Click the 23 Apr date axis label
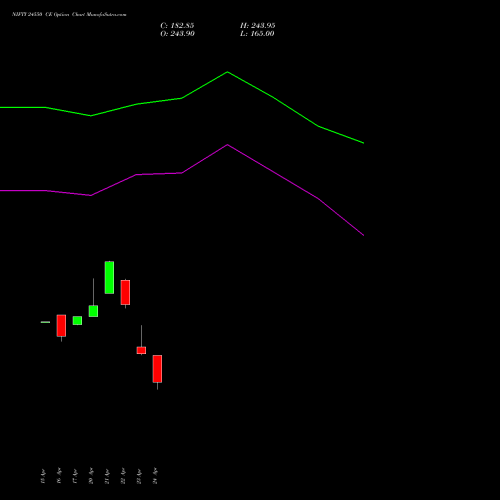The height and width of the screenshot is (500, 500). 139,476
